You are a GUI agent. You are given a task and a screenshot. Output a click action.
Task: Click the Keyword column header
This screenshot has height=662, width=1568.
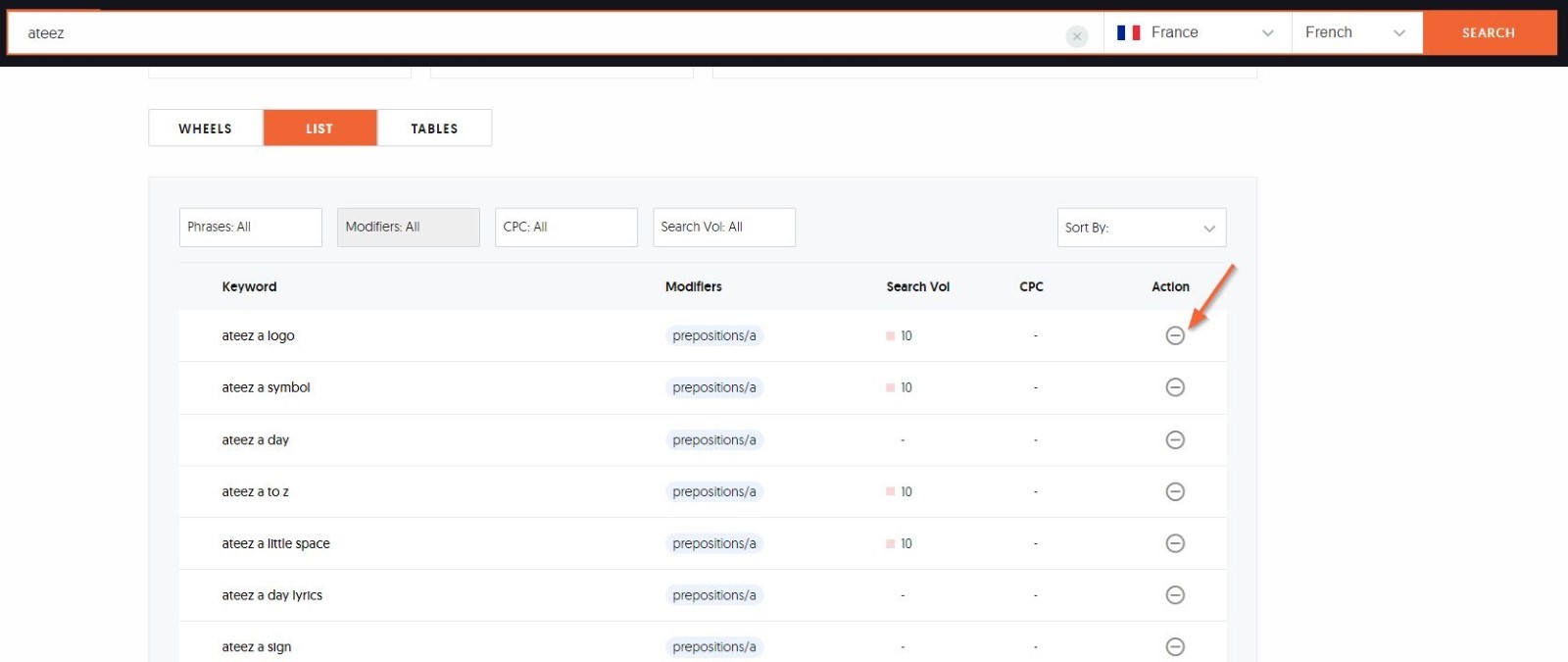click(x=249, y=286)
